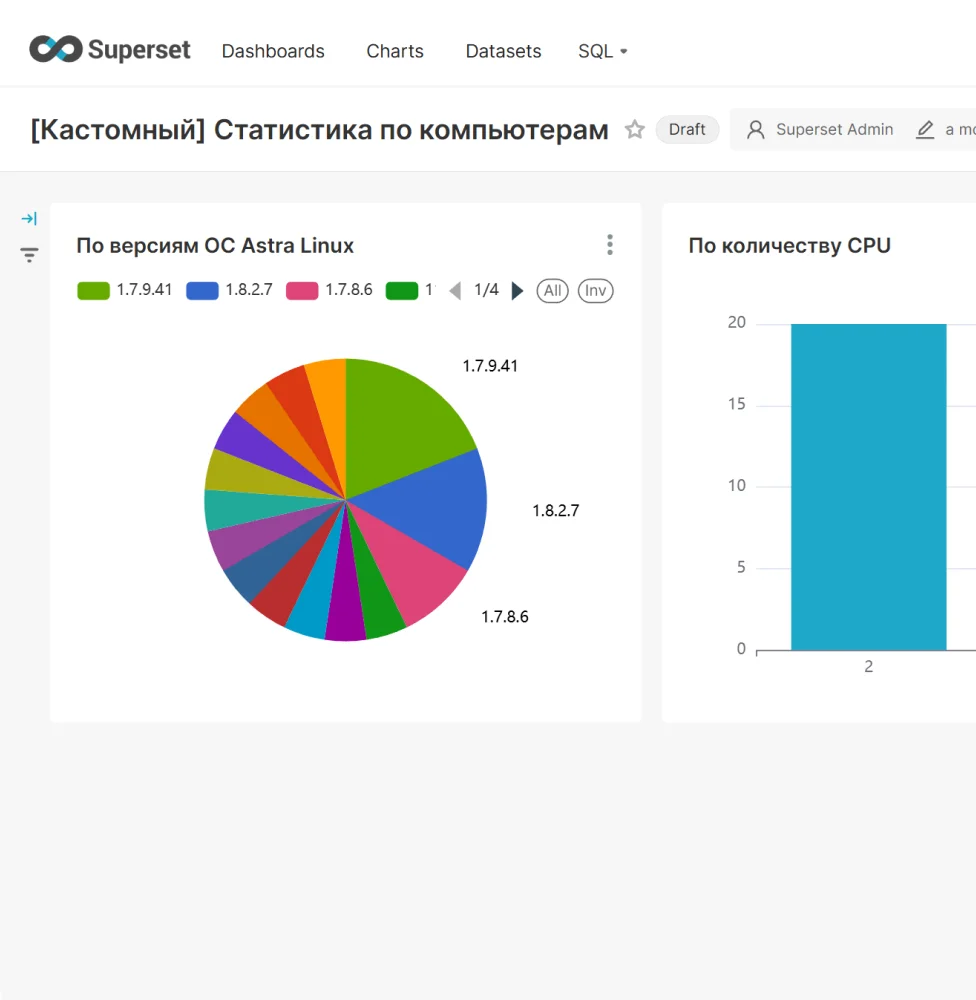Invert legend selection with Inv
The image size is (976, 1000).
pos(595,291)
